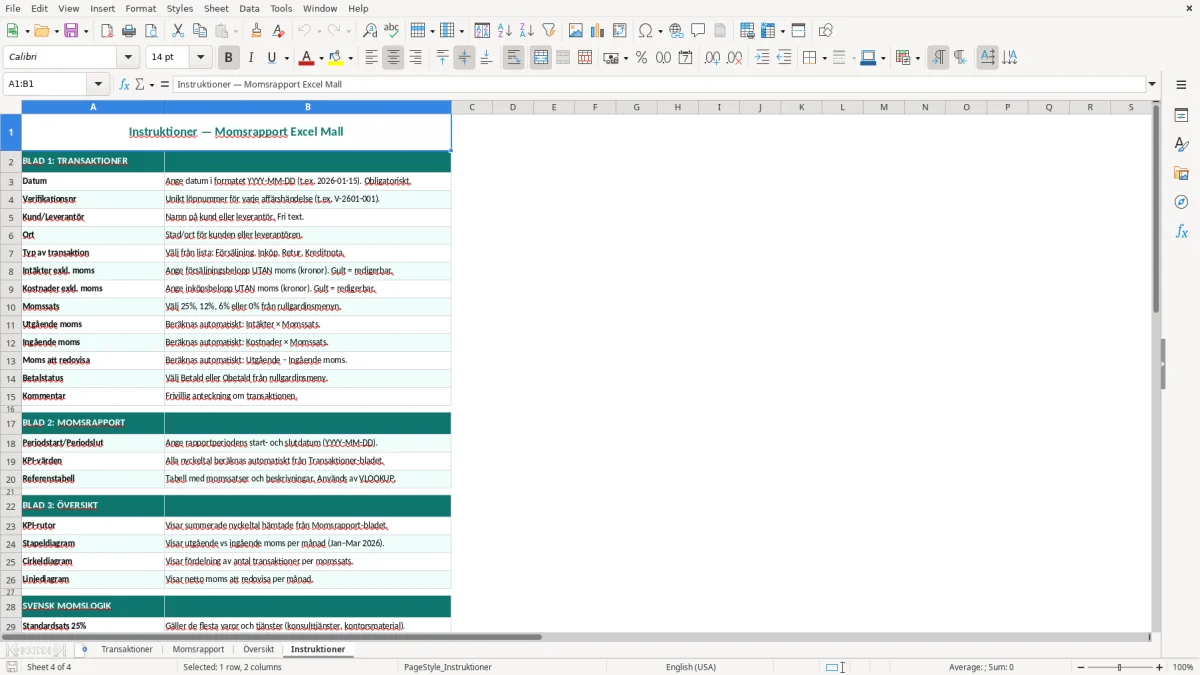Open the Format menu
Screen dimensions: 1200x675
click(x=140, y=8)
